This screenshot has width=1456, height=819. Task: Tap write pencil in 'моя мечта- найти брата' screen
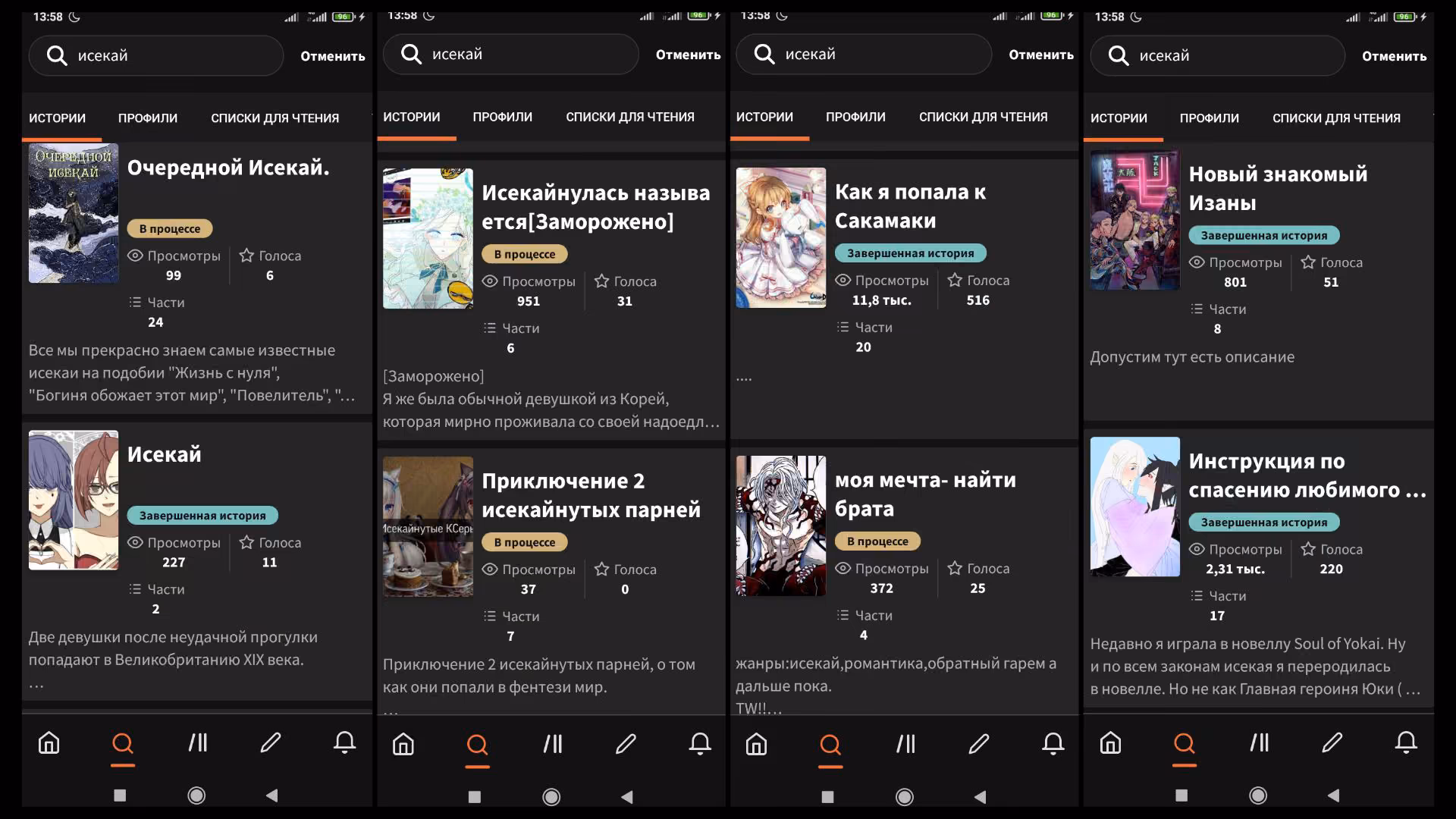coord(979,744)
